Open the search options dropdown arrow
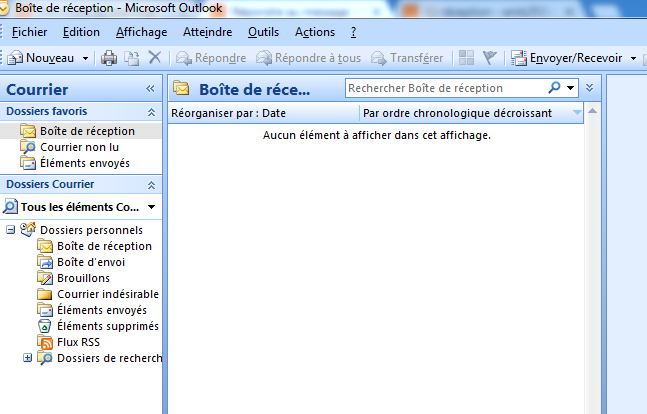 coord(571,88)
